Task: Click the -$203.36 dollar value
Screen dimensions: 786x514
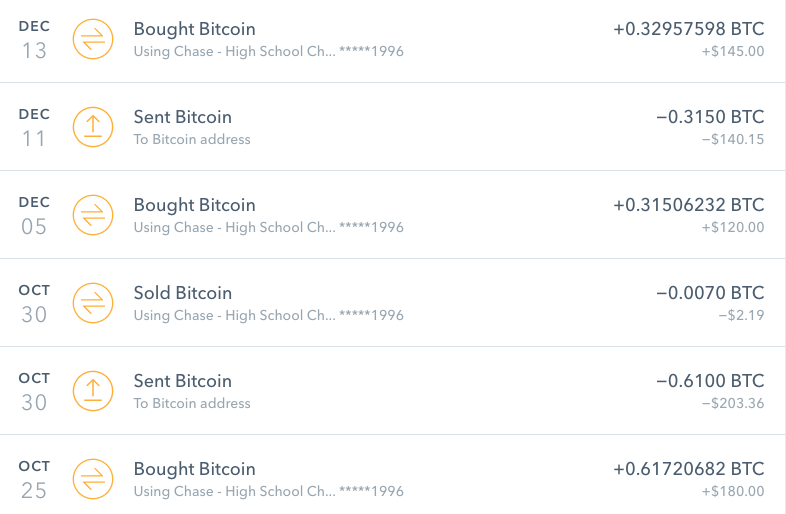Action: pyautogui.click(x=732, y=403)
